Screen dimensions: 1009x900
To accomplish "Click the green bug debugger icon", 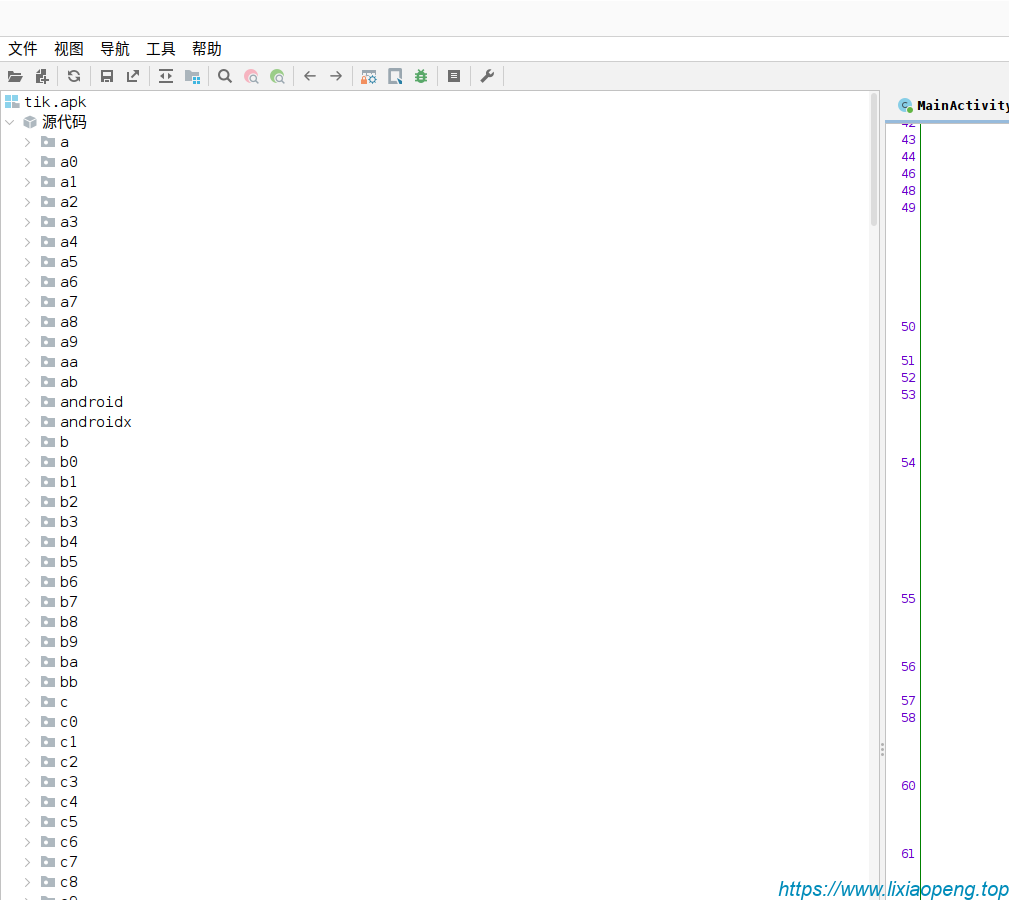I will [x=421, y=76].
